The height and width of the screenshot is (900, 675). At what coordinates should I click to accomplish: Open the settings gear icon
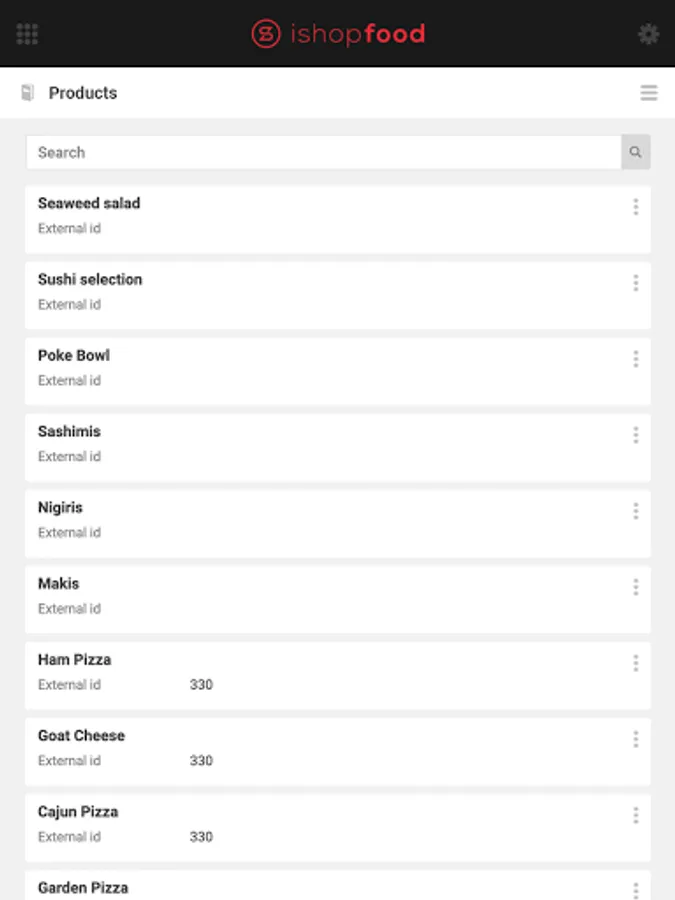(648, 34)
